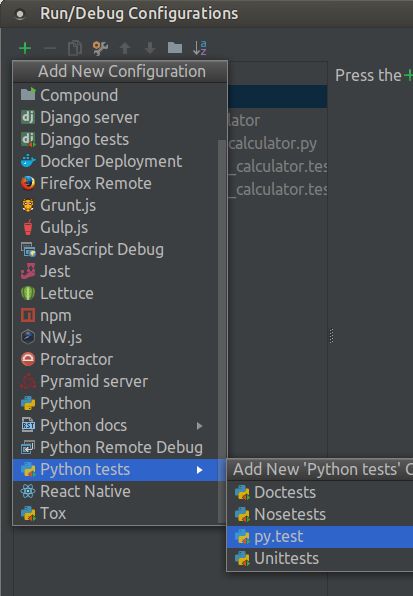This screenshot has height=596, width=413.
Task: Select the Compound configuration icon
Action: point(28,95)
